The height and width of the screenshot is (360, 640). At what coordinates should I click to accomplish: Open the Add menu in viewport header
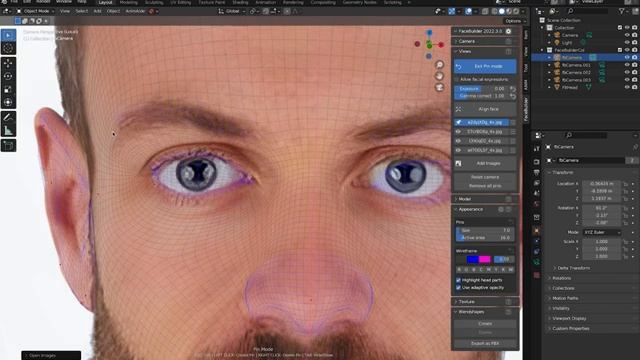97,11
